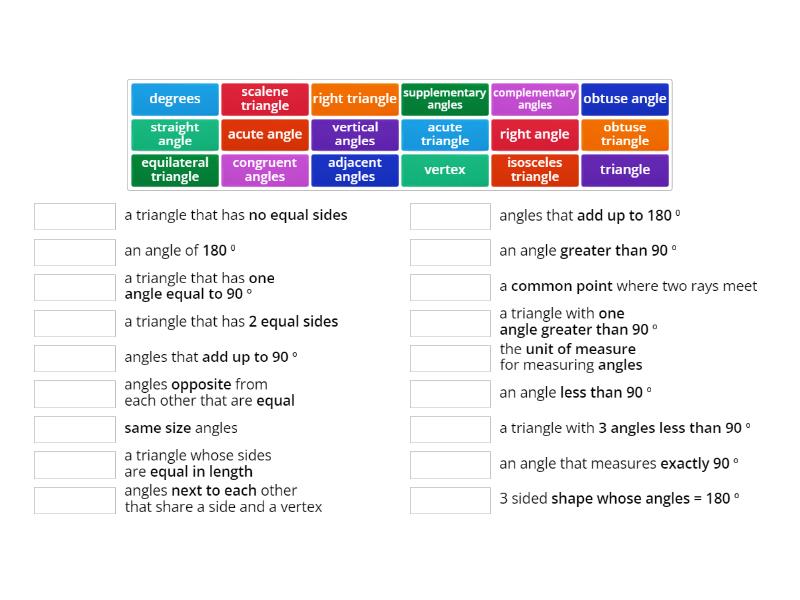Select the "degrees" tile
Image resolution: width=800 pixels, height=600 pixels.
tap(174, 98)
